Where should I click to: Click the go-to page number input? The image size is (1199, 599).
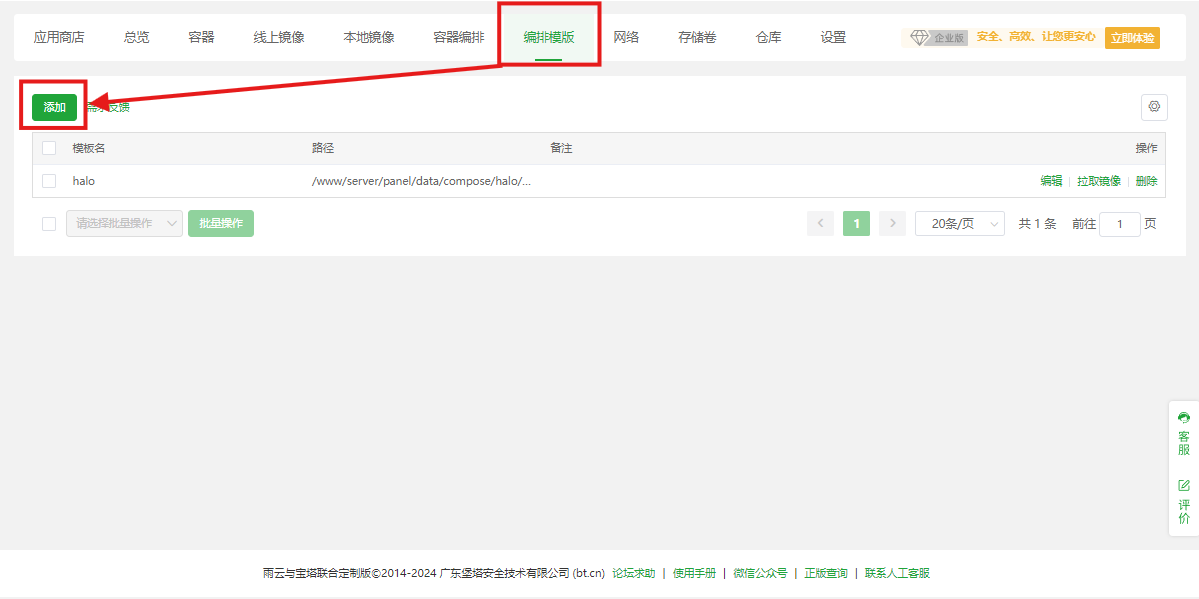1120,224
